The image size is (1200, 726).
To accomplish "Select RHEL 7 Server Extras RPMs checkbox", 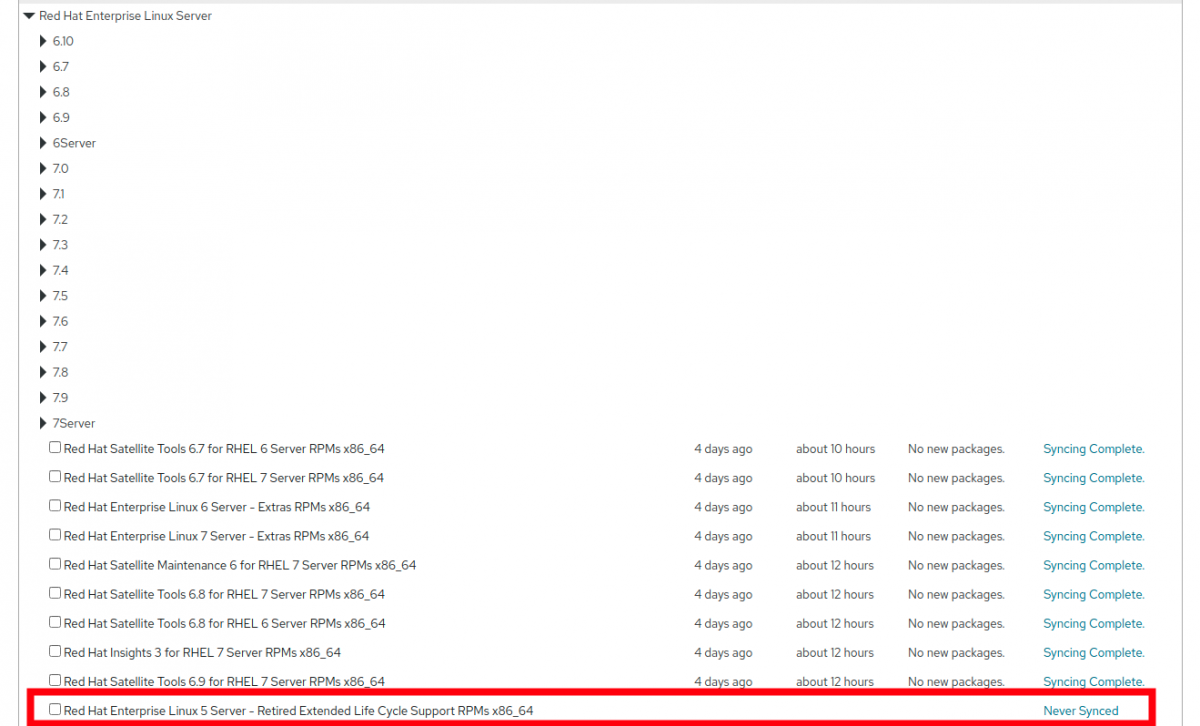I will 55,535.
